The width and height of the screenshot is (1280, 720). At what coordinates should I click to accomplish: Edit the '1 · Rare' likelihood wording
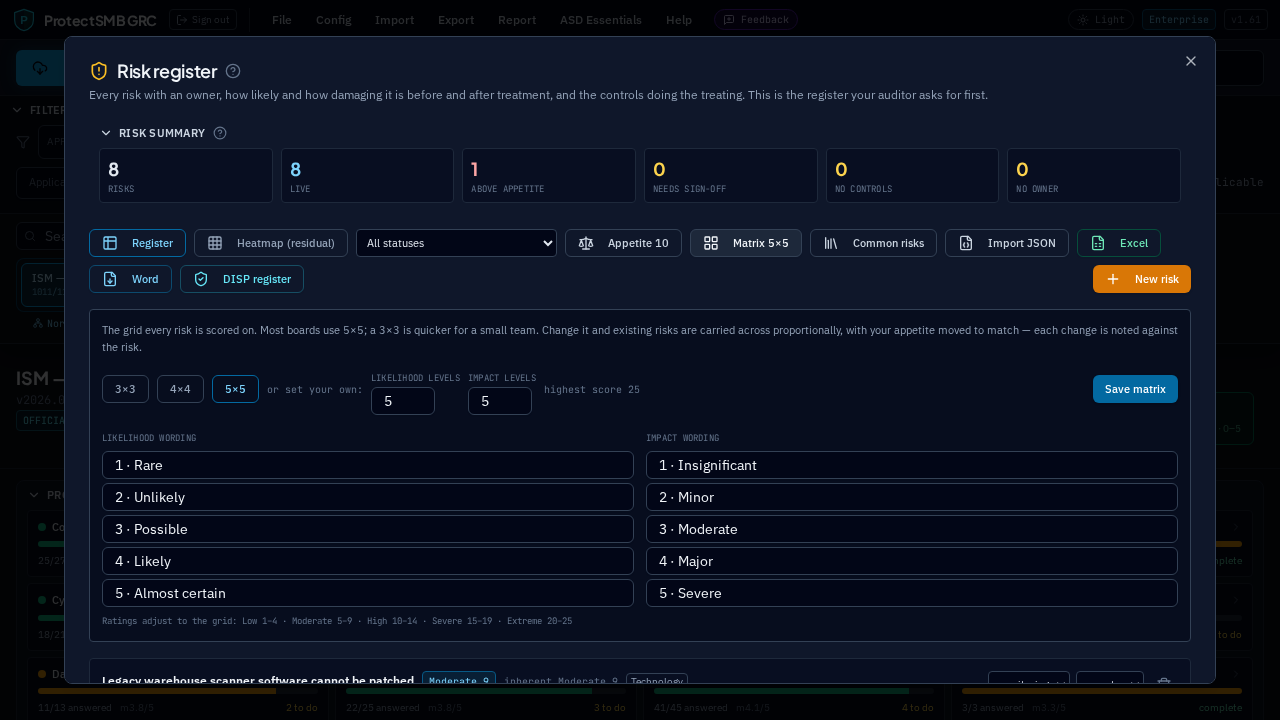pyautogui.click(x=368, y=465)
